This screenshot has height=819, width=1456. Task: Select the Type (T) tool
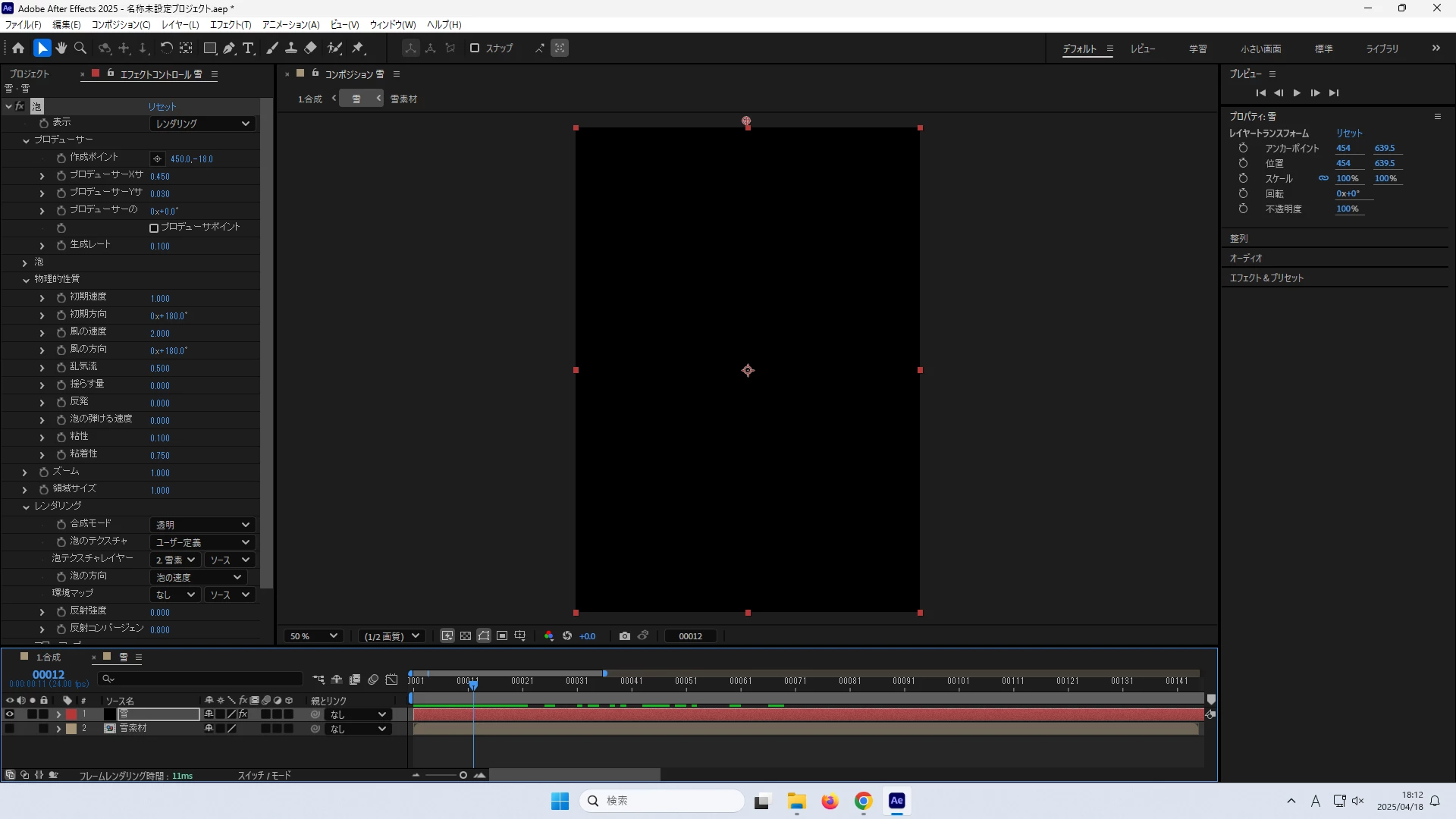pyautogui.click(x=248, y=48)
